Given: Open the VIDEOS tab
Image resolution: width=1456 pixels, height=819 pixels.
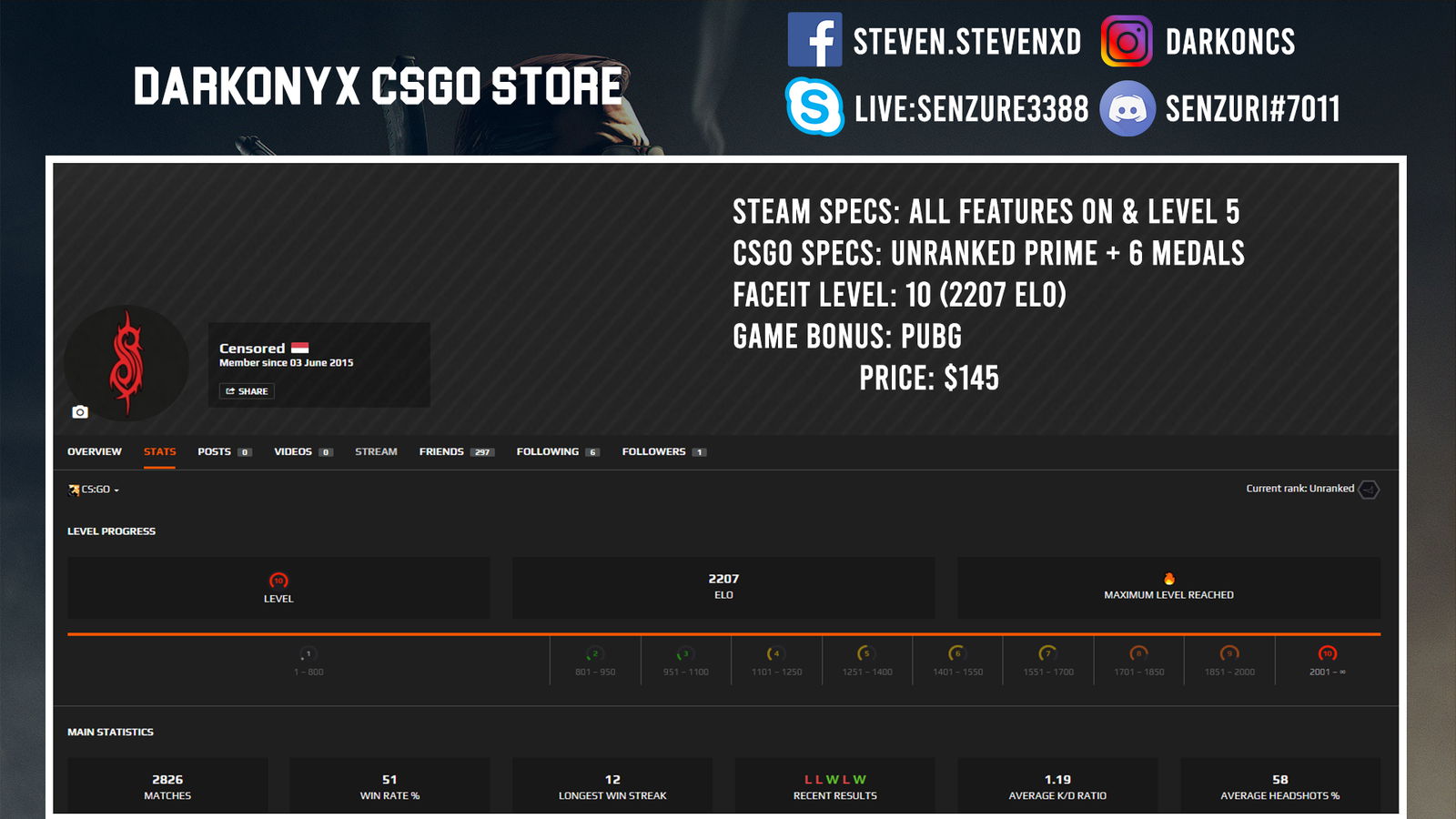Looking at the screenshot, I should [304, 451].
